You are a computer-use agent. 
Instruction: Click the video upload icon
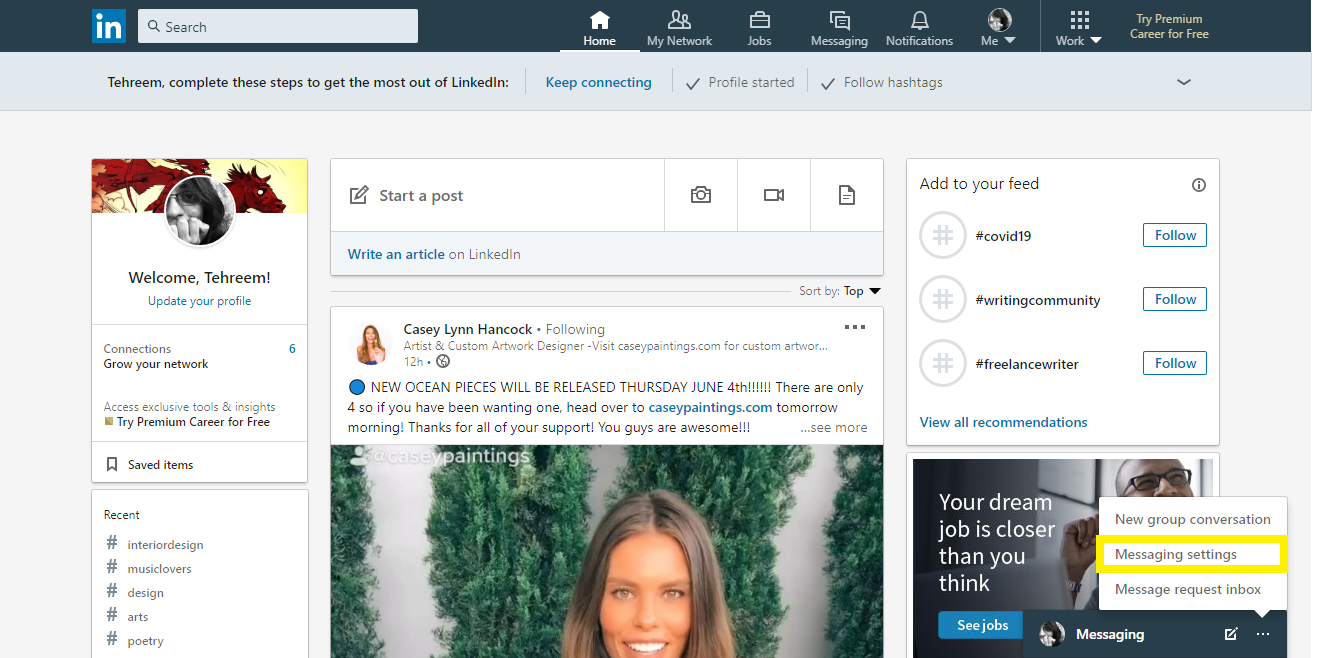point(774,195)
